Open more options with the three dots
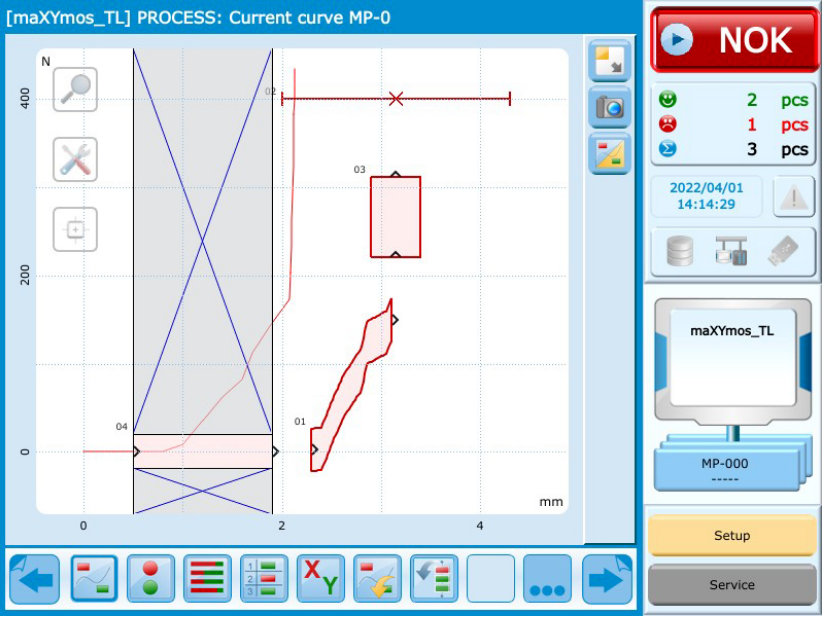The width and height of the screenshot is (822, 617). (547, 579)
